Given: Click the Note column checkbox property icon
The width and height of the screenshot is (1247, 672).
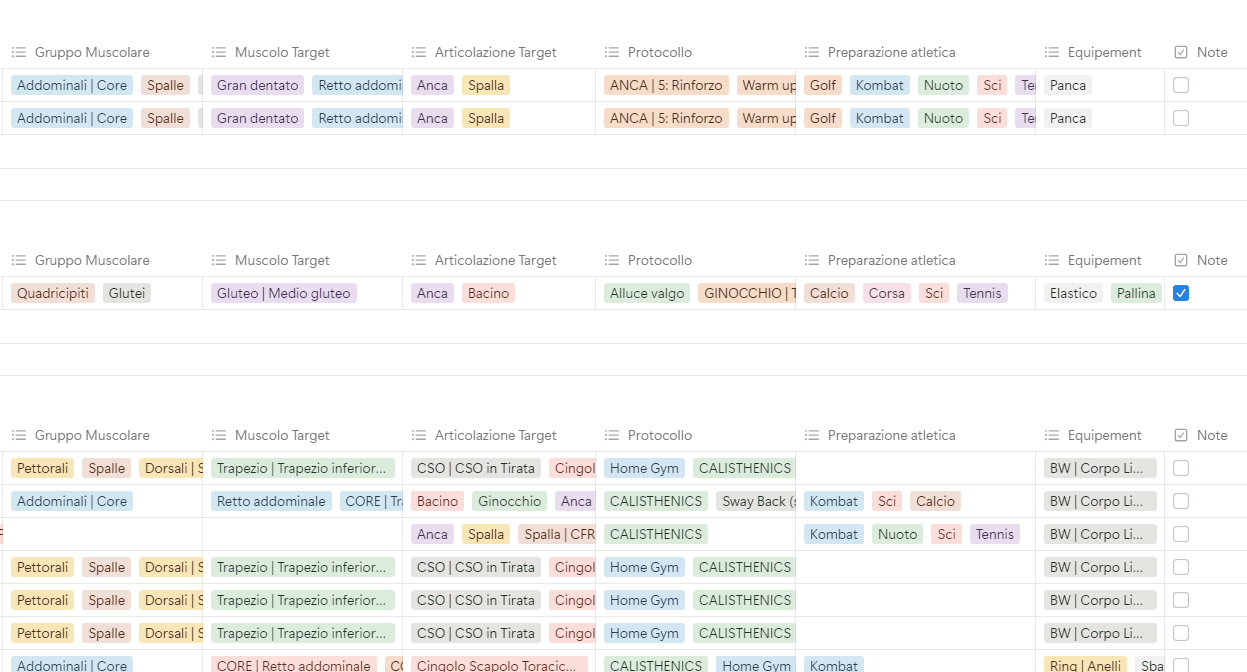Looking at the screenshot, I should 1180,52.
